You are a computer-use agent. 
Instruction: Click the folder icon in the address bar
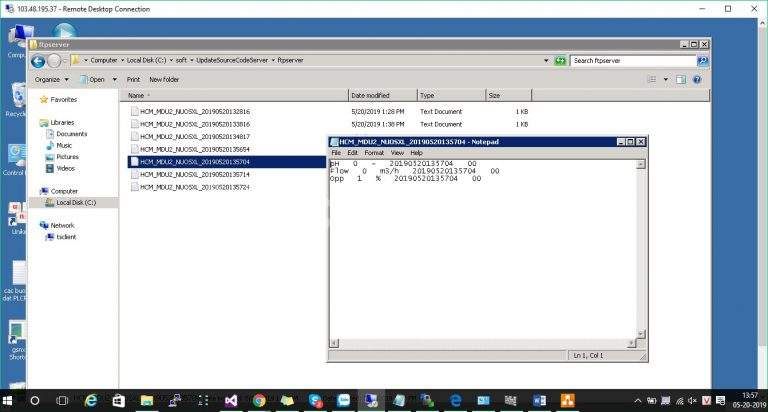click(x=75, y=60)
